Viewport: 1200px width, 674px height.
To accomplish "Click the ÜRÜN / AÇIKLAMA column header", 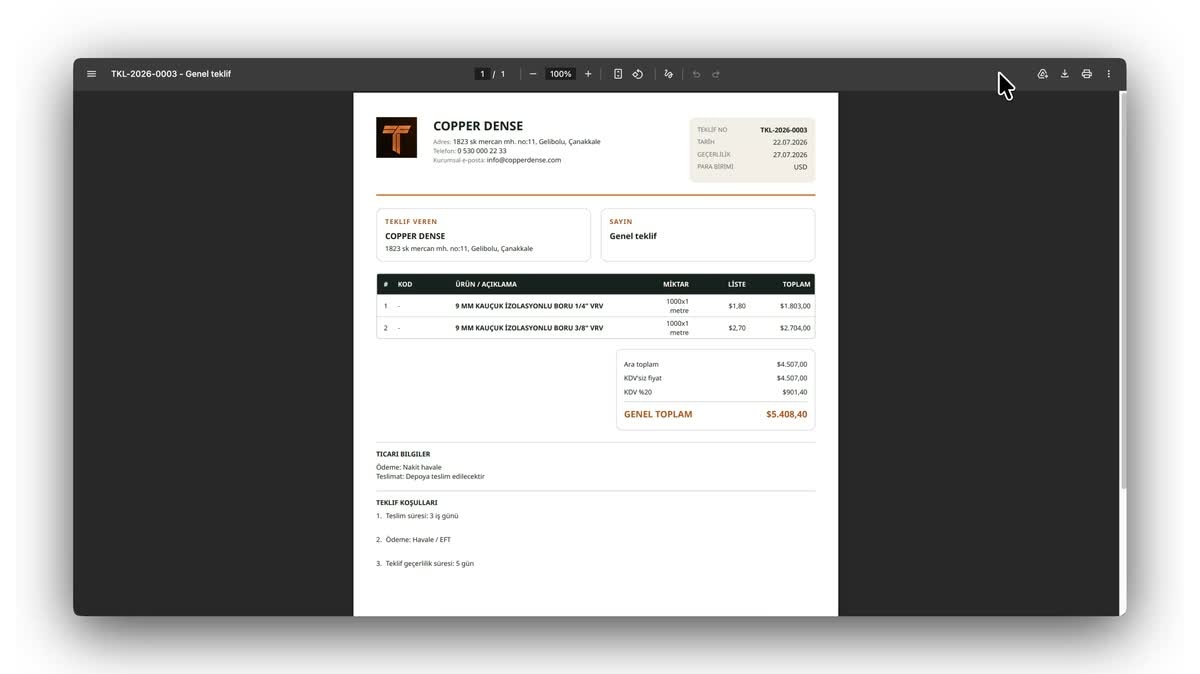I will pos(486,284).
